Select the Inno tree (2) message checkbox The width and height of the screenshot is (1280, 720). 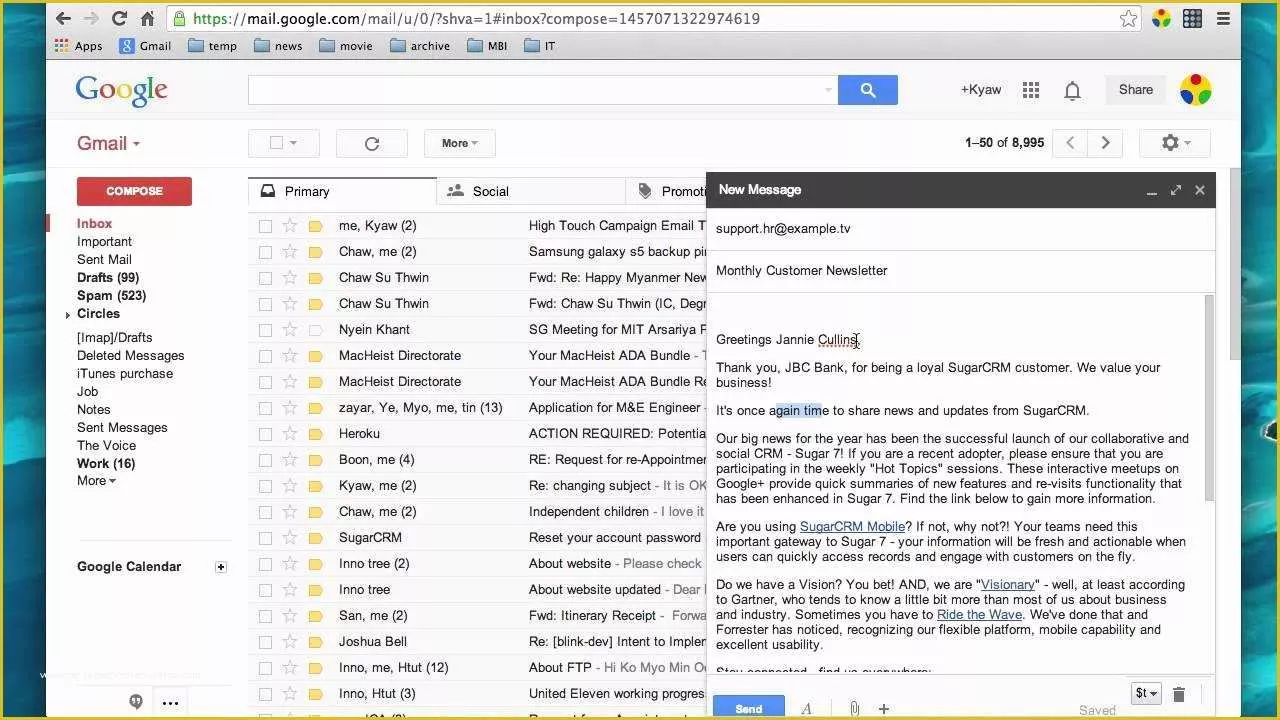coord(265,564)
